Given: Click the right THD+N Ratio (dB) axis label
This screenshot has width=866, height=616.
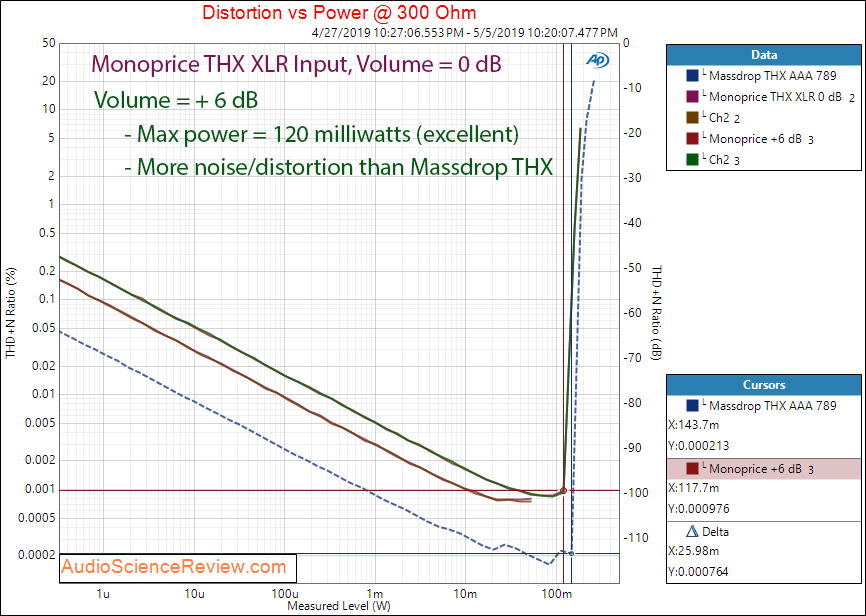Looking at the screenshot, I should 657,313.
